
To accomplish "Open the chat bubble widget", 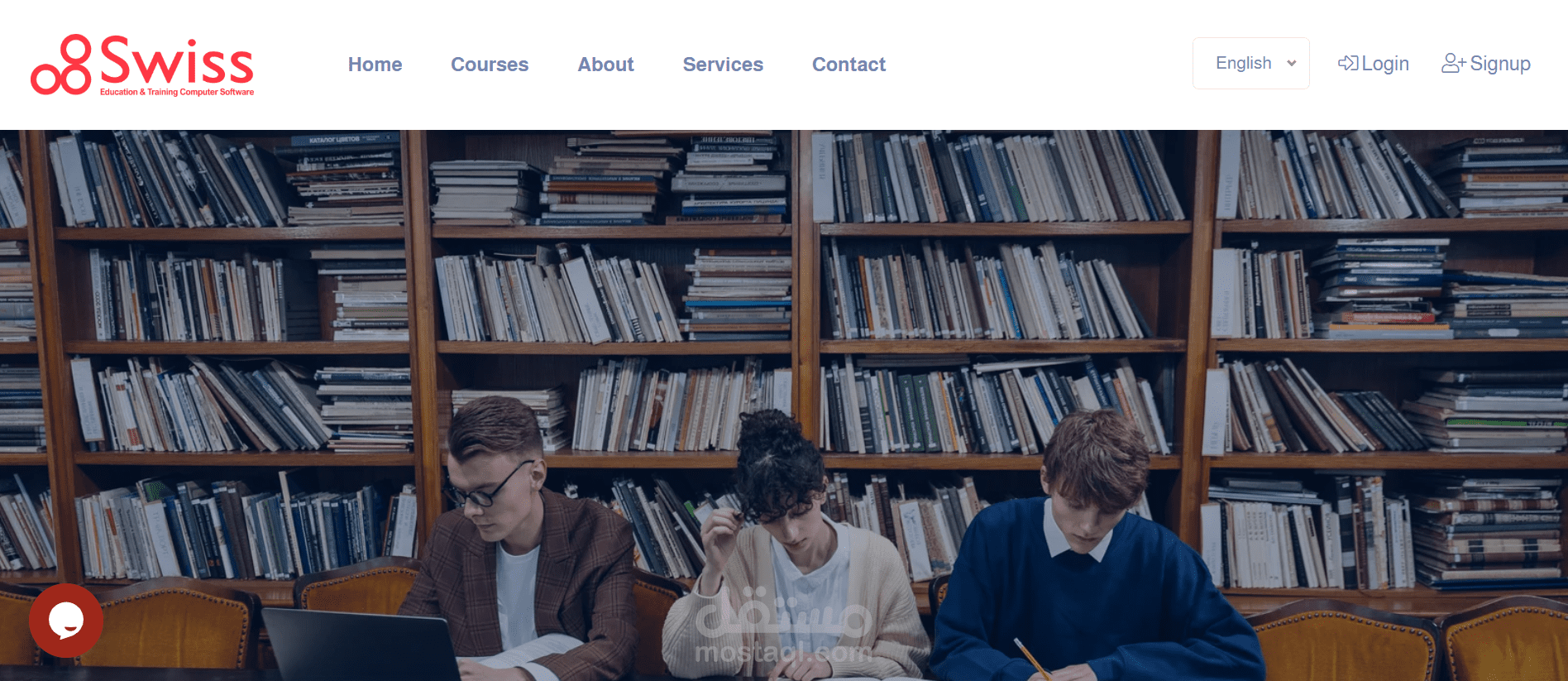I will click(x=66, y=621).
